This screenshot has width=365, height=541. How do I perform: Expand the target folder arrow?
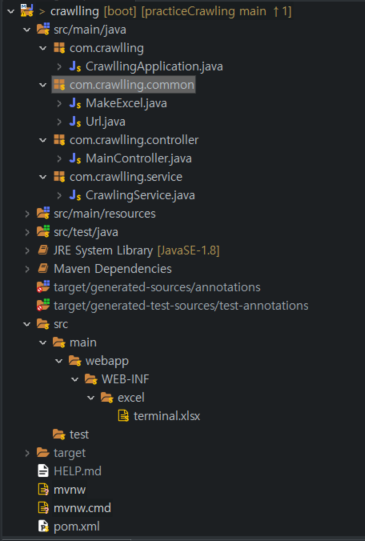[27, 453]
